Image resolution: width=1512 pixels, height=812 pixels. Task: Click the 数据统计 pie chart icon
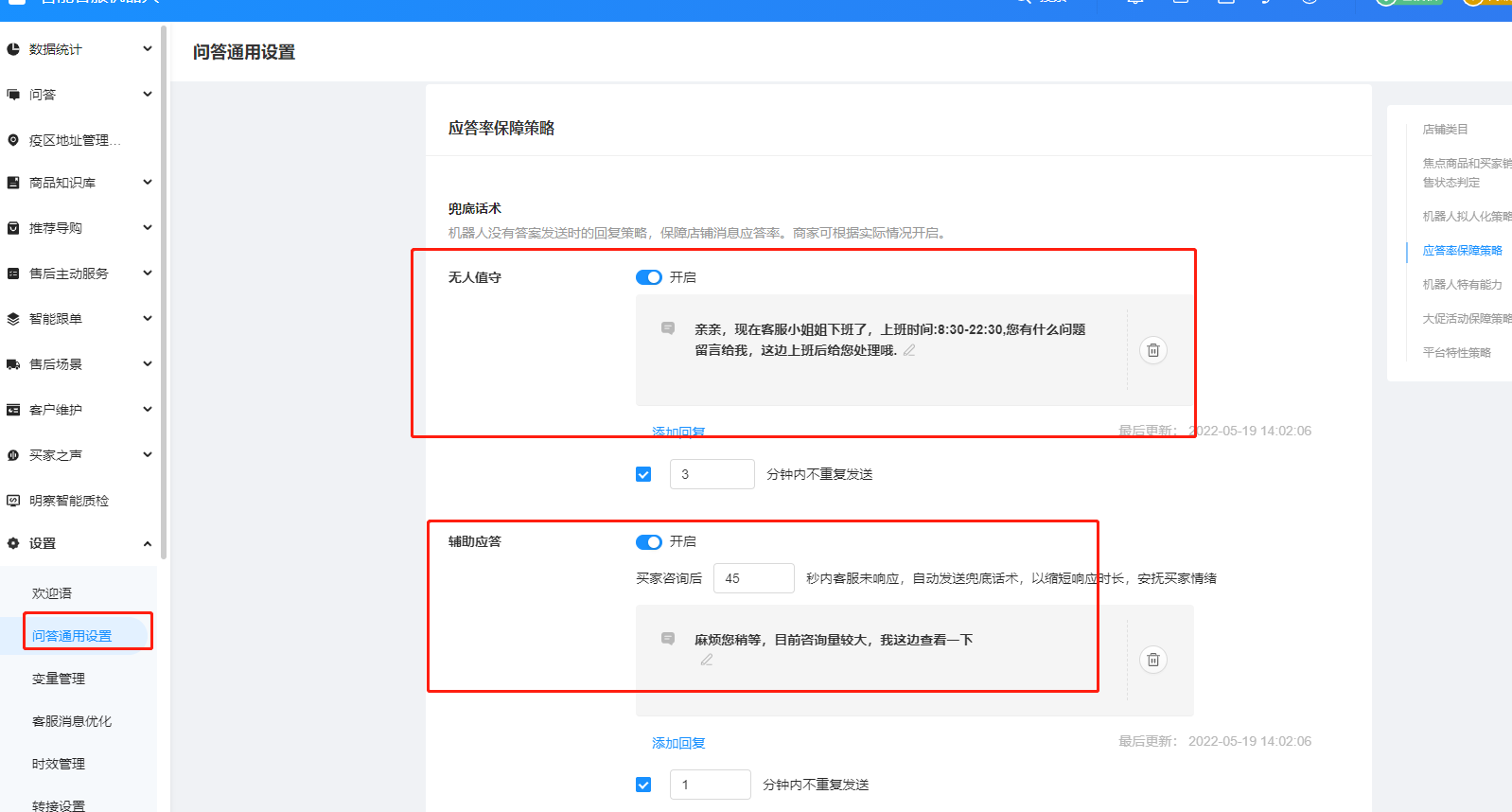pyautogui.click(x=13, y=49)
